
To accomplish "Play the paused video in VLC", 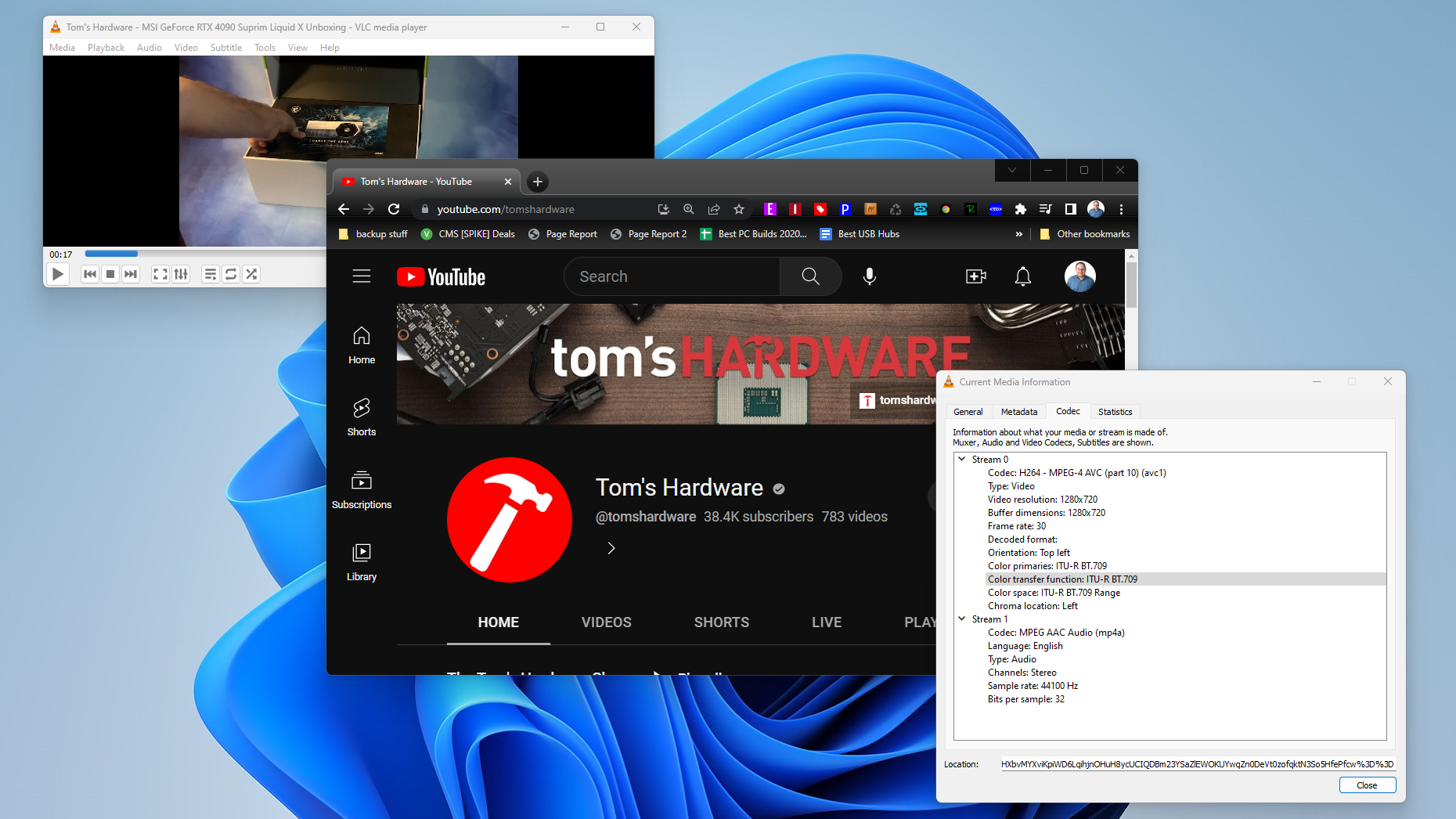I will [x=57, y=274].
